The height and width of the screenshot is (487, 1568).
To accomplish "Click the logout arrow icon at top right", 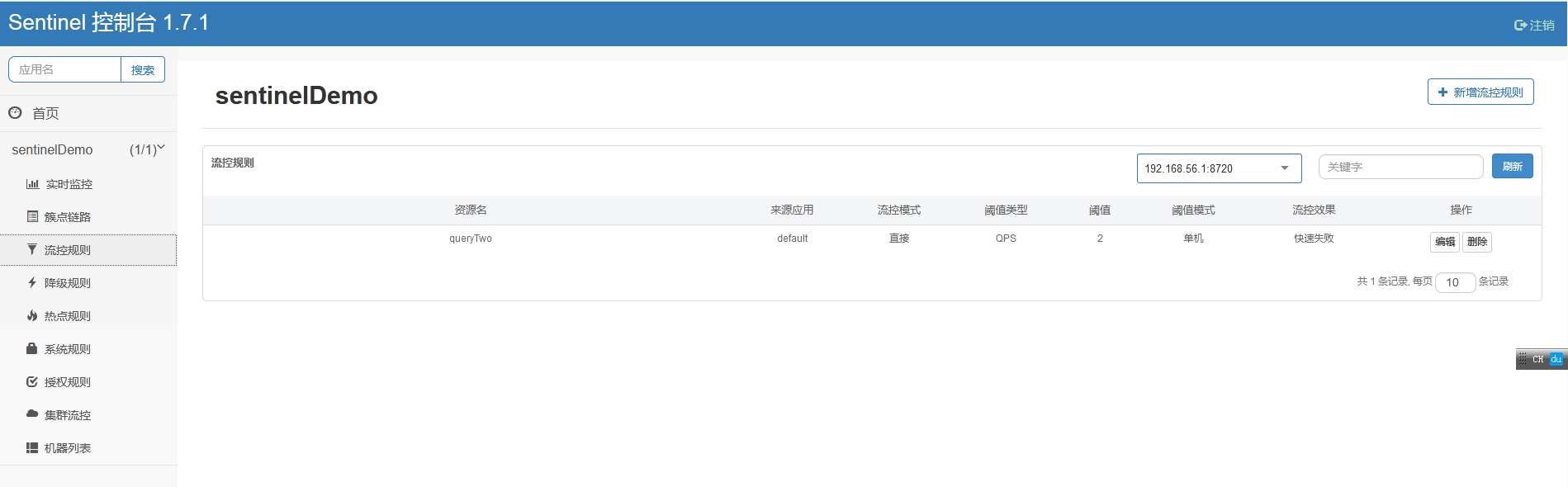I will point(1520,26).
